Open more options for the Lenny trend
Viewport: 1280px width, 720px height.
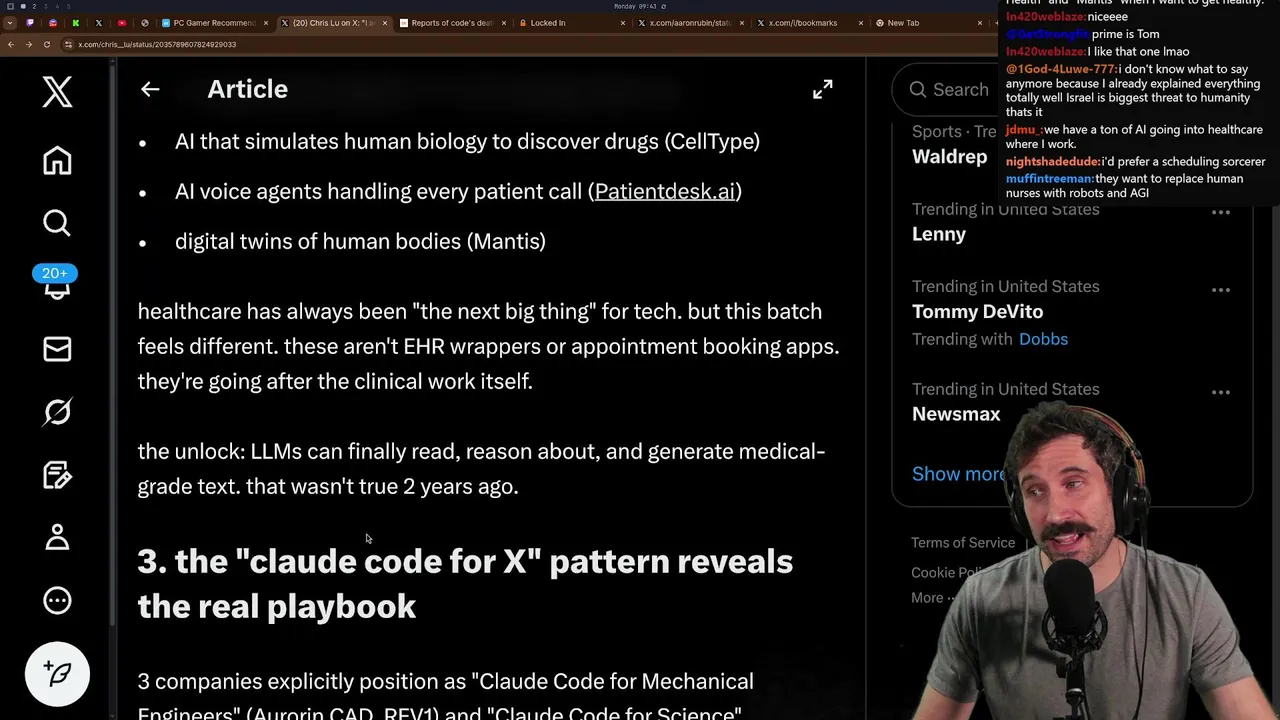click(1221, 212)
